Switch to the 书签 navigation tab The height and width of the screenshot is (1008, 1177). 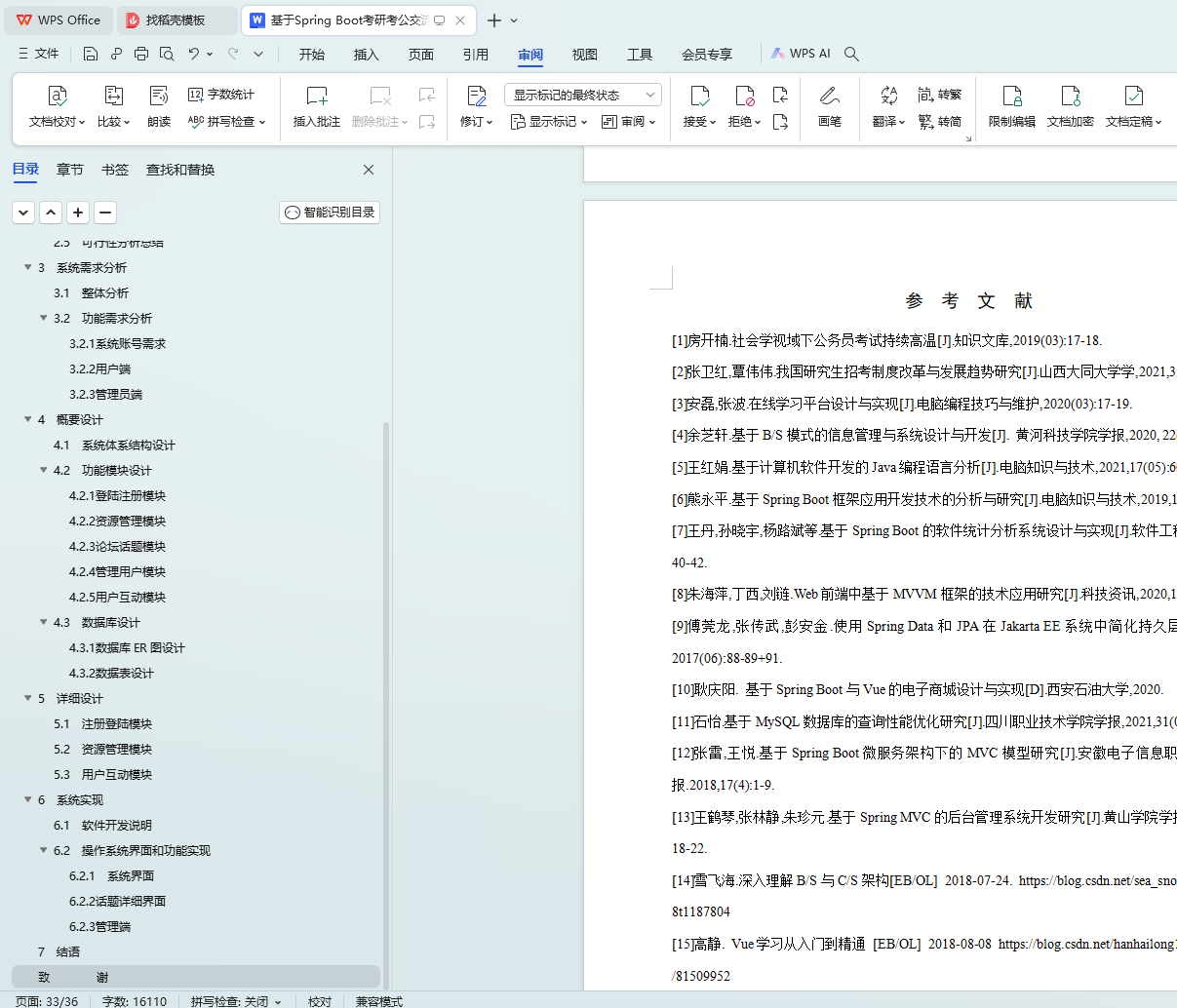pos(115,170)
